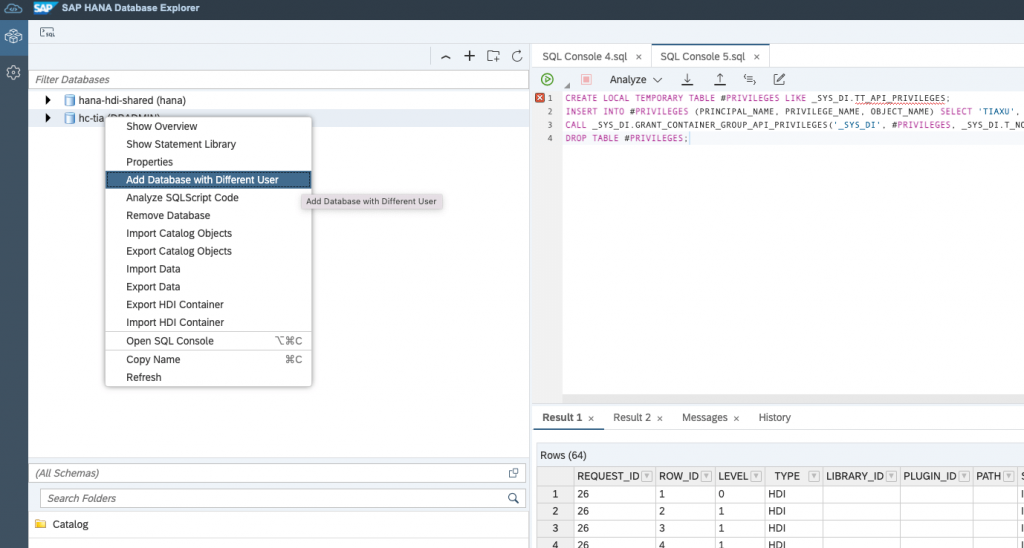The image size is (1024, 548).
Task: Expand the hana-hdi-shared (hana) node
Action: coord(48,100)
